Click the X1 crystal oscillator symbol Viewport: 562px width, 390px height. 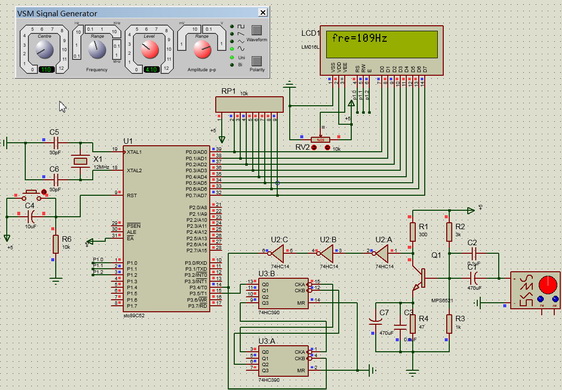click(80, 161)
